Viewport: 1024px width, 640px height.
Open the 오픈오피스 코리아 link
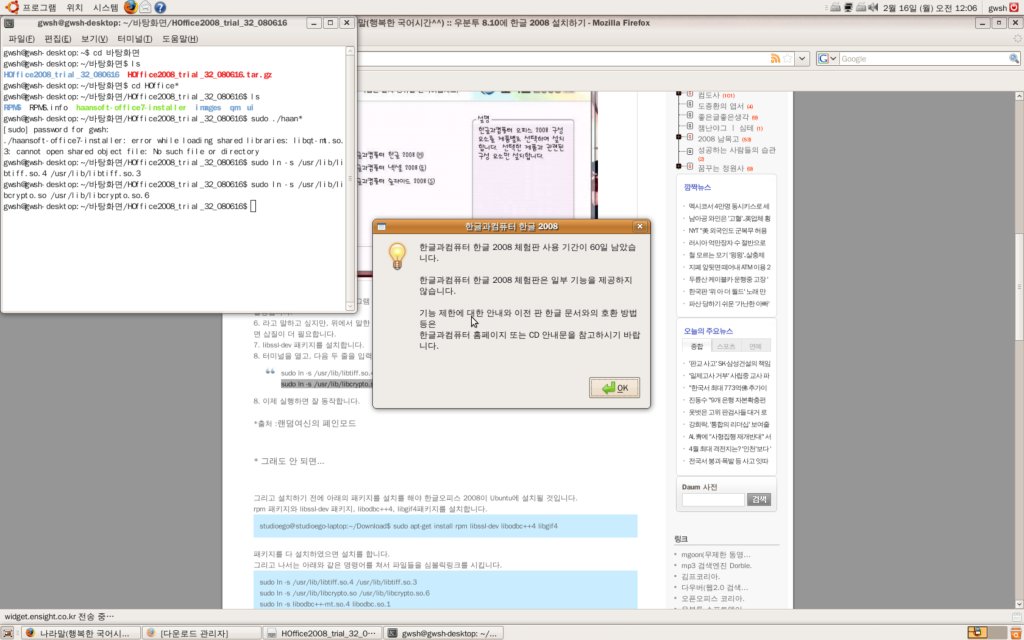[712, 598]
